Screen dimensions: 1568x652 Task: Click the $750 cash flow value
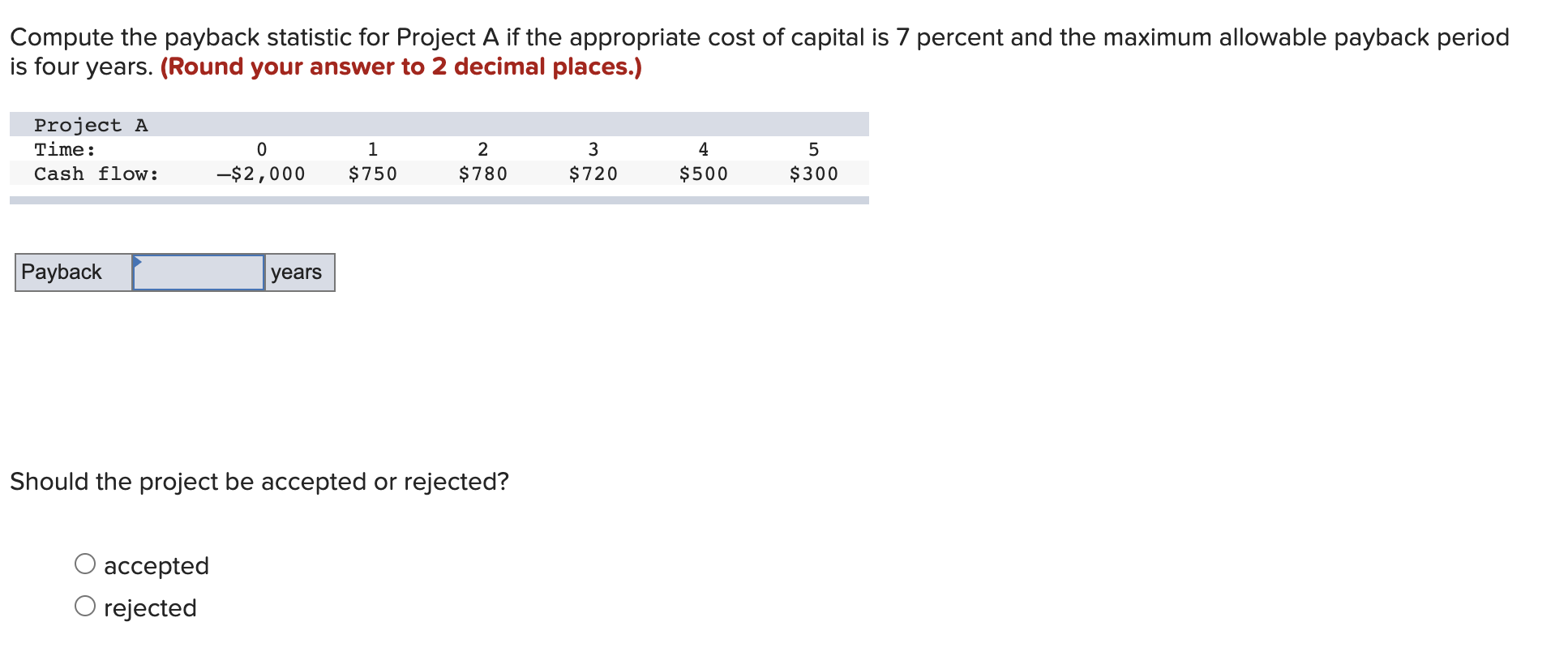click(x=373, y=173)
